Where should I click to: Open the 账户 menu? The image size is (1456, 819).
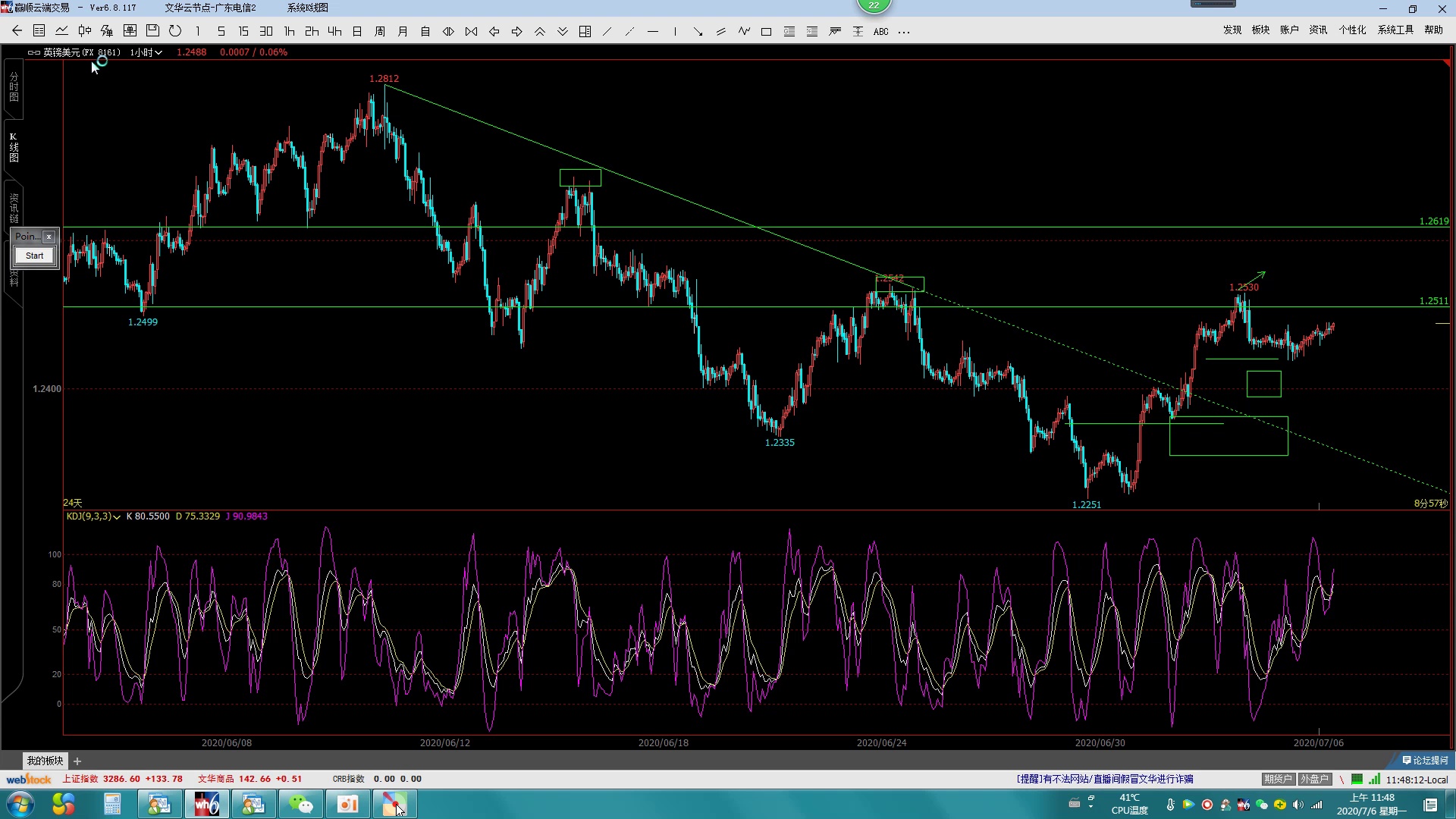1289,30
